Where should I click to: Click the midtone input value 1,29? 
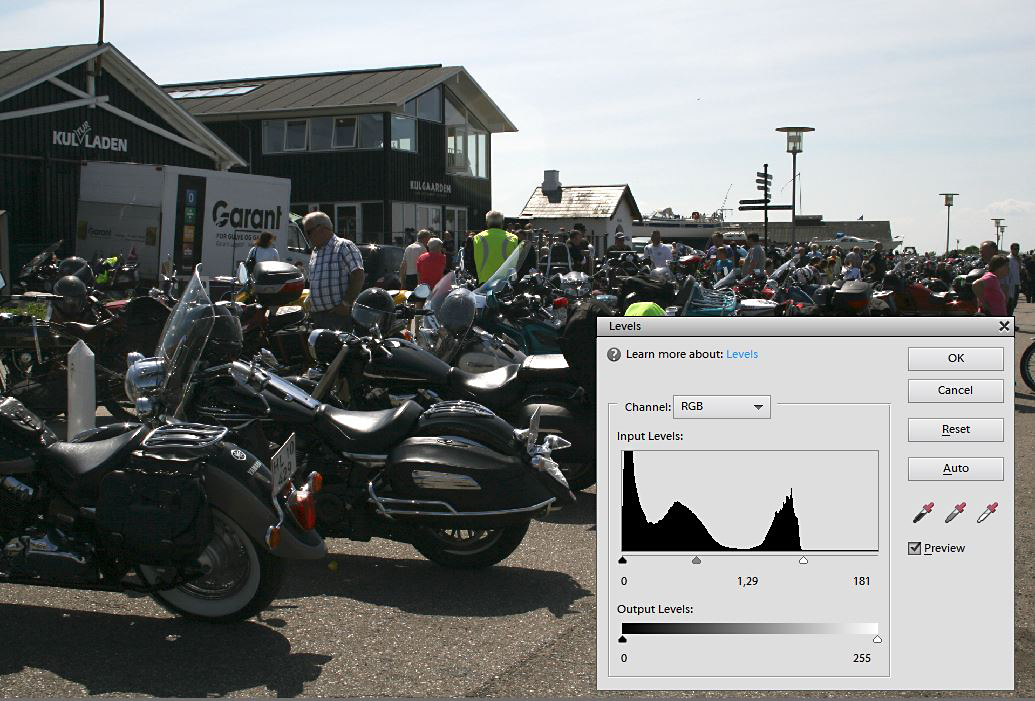[749, 581]
